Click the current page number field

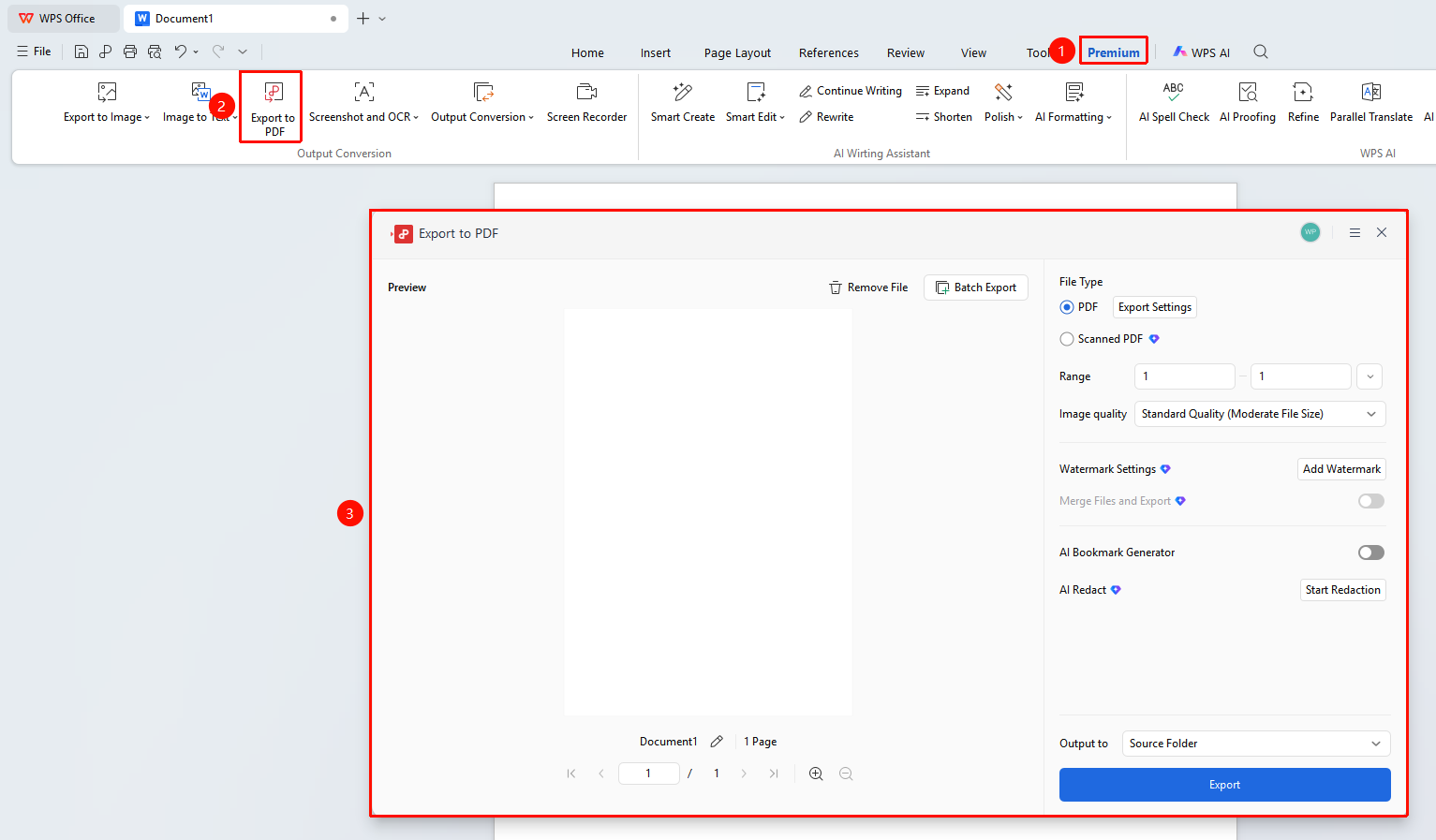[648, 774]
